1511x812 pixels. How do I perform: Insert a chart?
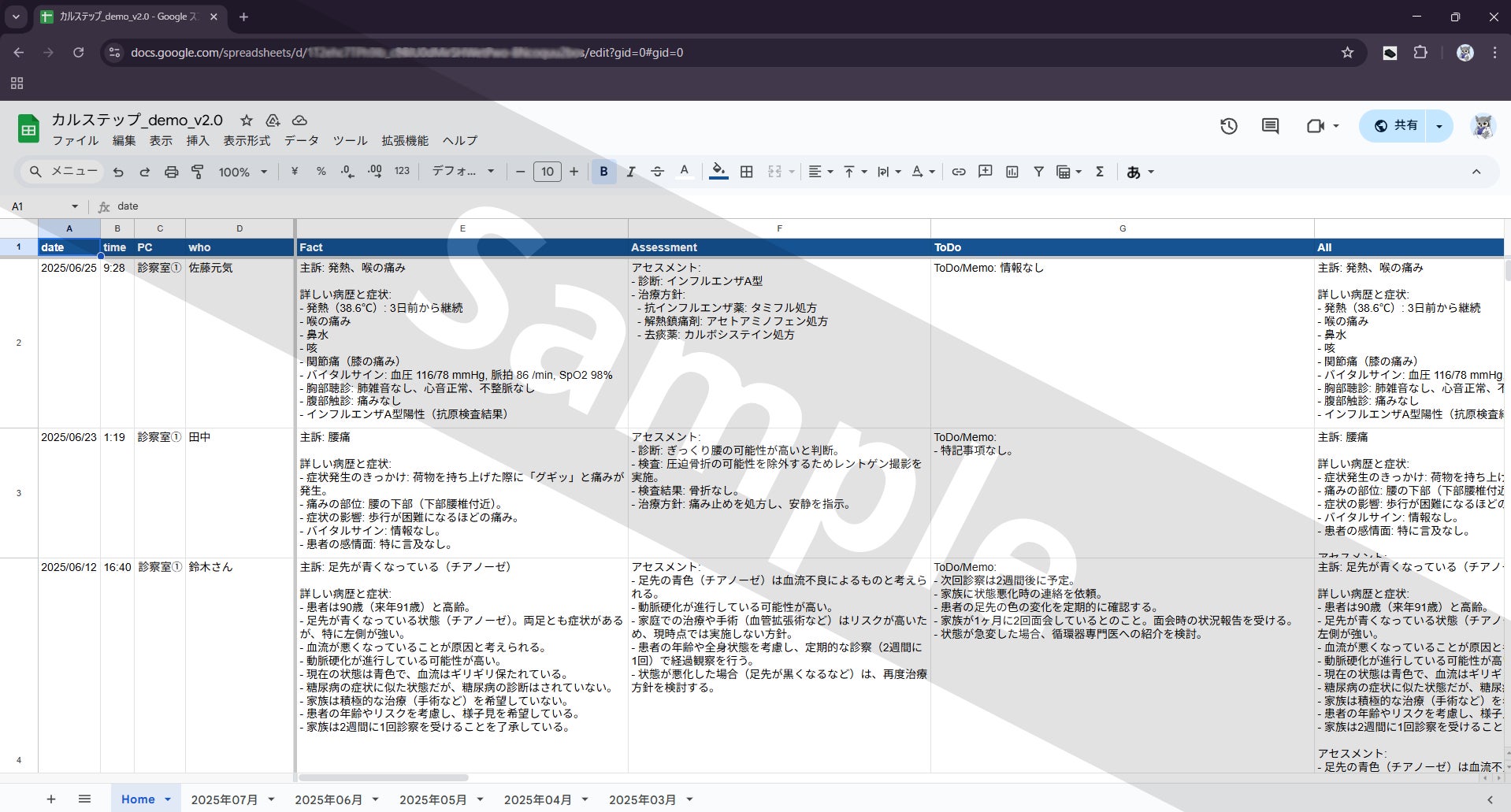coord(1012,172)
